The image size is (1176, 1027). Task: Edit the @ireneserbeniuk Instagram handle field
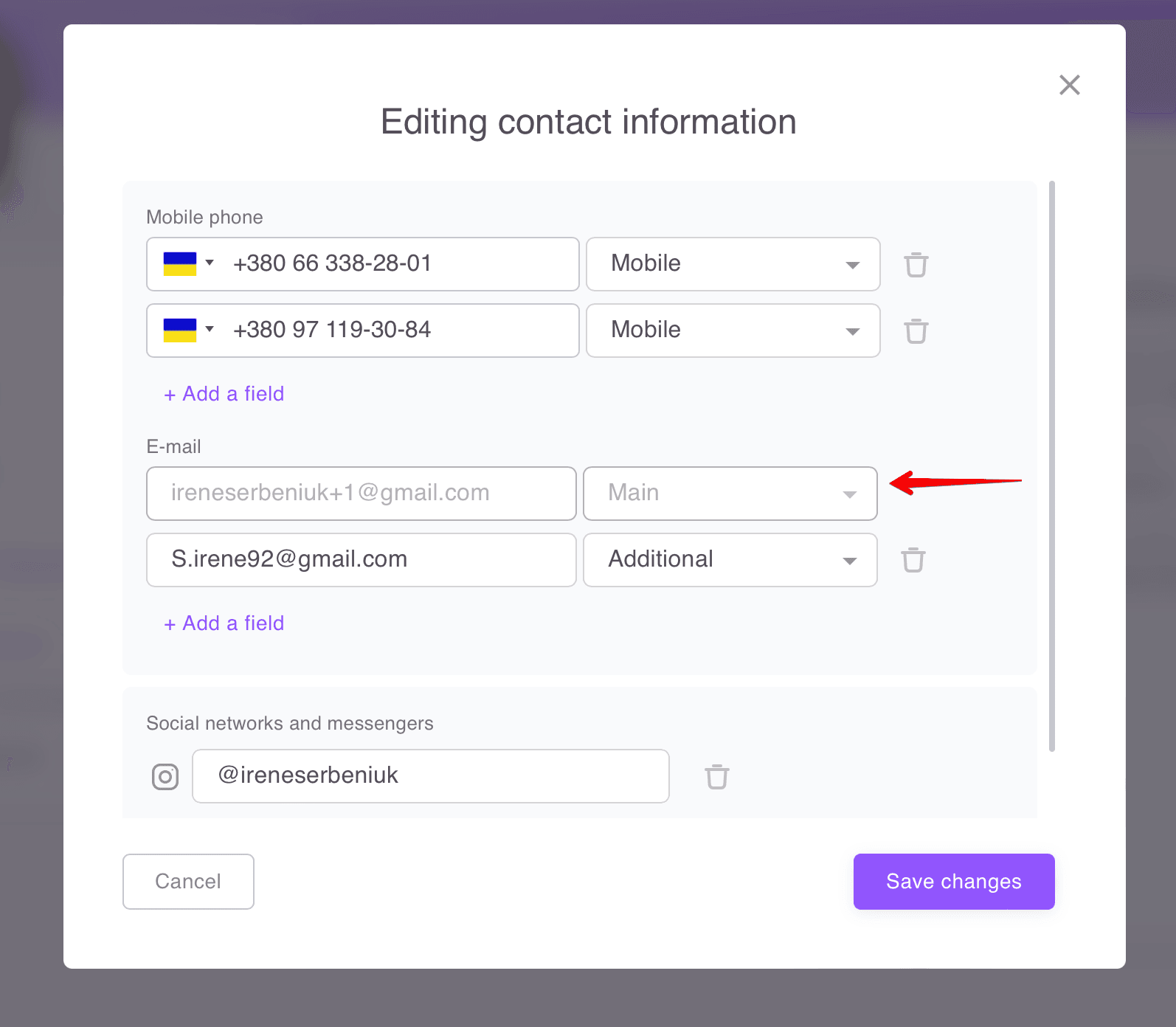tap(430, 776)
